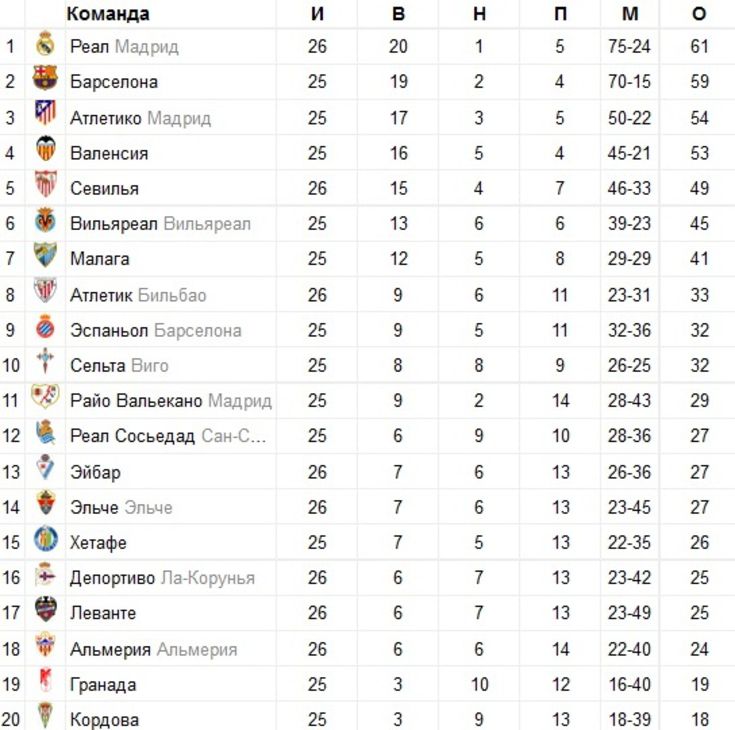Sort by the М goals column header
The image size is (735, 730).
click(x=630, y=14)
